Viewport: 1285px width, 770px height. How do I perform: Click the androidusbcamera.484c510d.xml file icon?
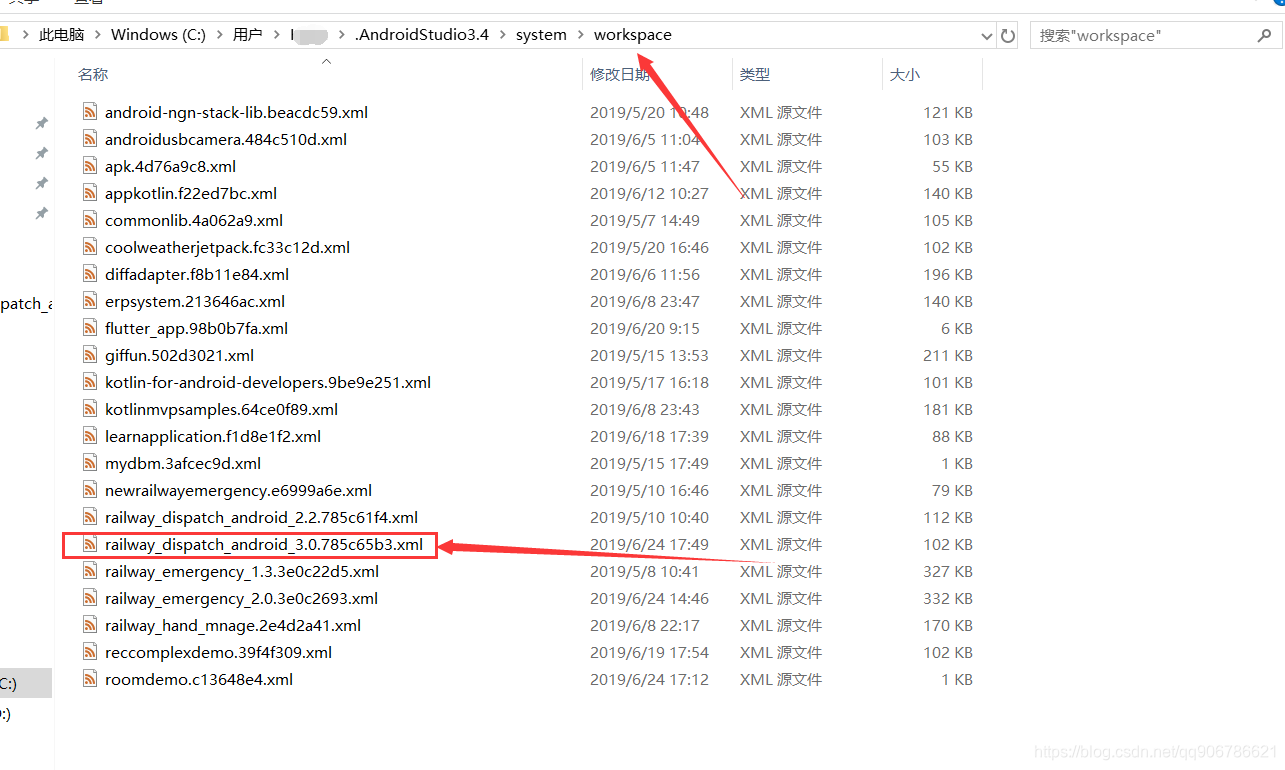tap(90, 139)
